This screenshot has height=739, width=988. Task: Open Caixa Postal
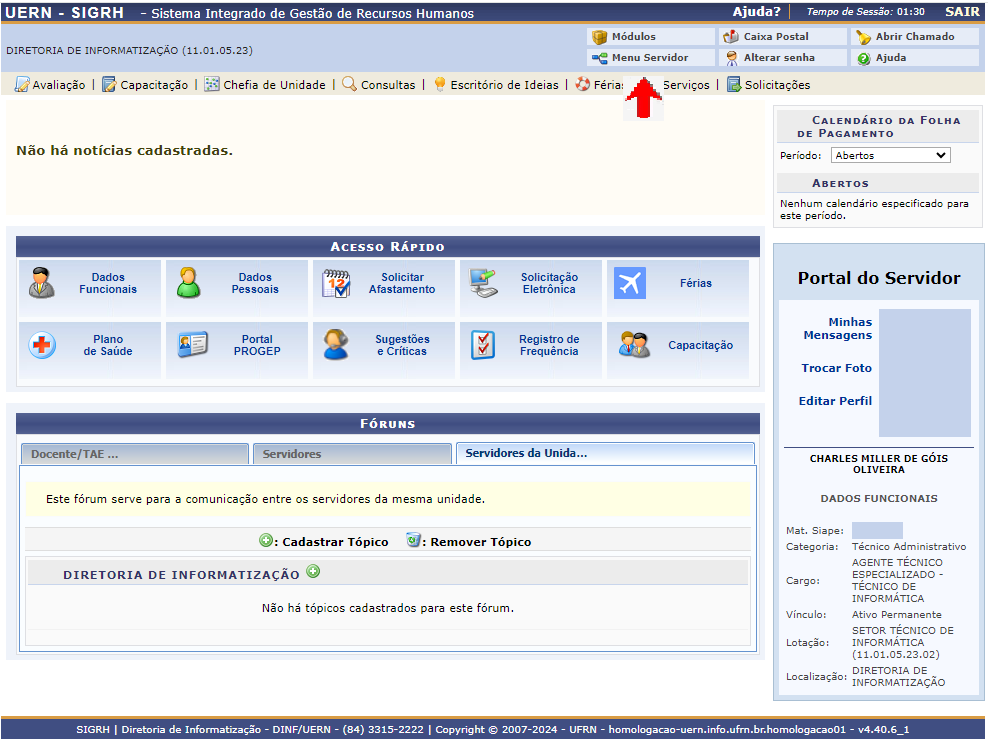coord(775,37)
